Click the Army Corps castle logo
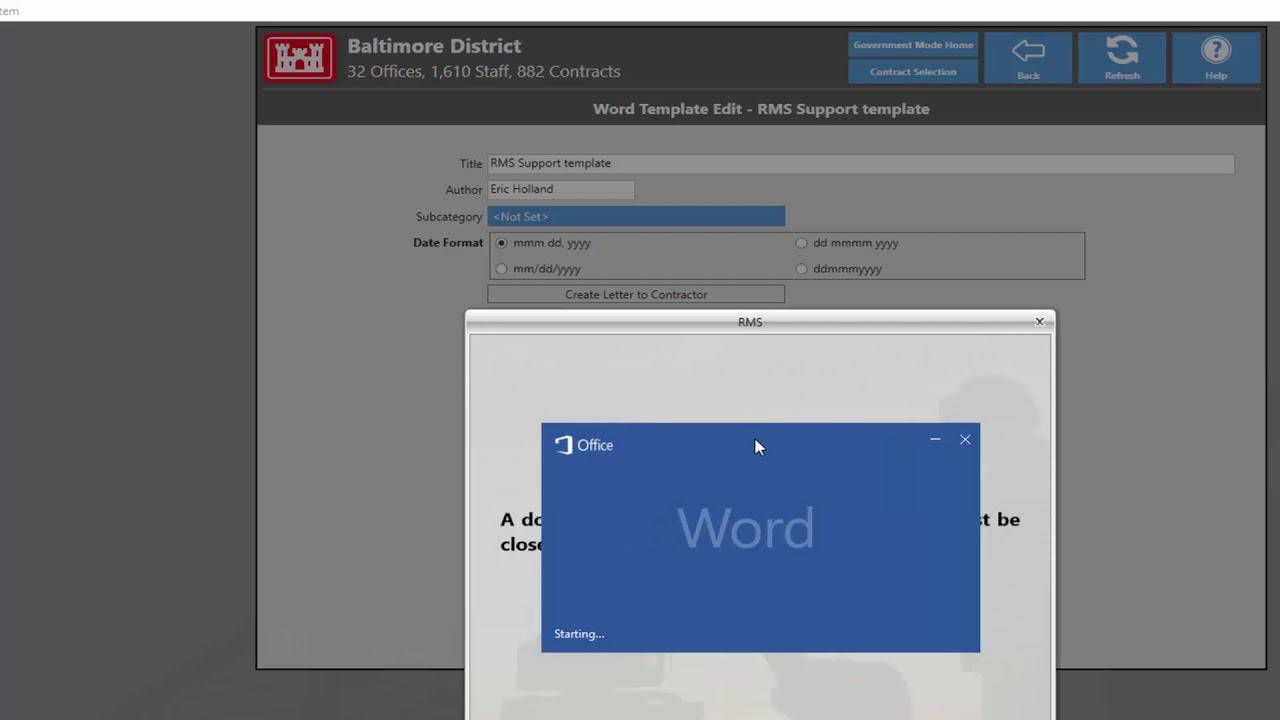 [x=300, y=58]
